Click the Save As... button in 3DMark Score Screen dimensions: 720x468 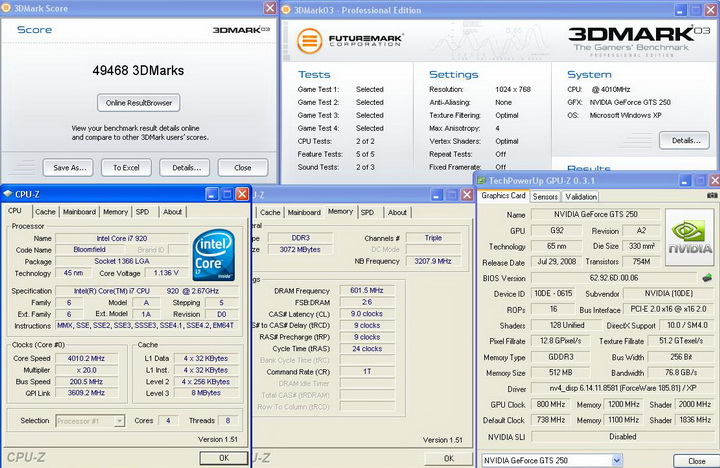[x=68, y=168]
